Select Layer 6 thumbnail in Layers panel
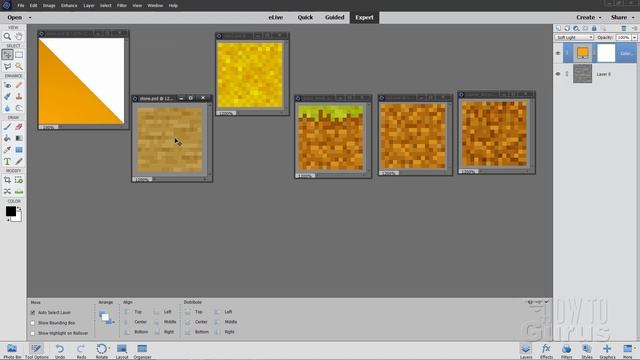Screen dimensions: 640x360 (x=582, y=74)
